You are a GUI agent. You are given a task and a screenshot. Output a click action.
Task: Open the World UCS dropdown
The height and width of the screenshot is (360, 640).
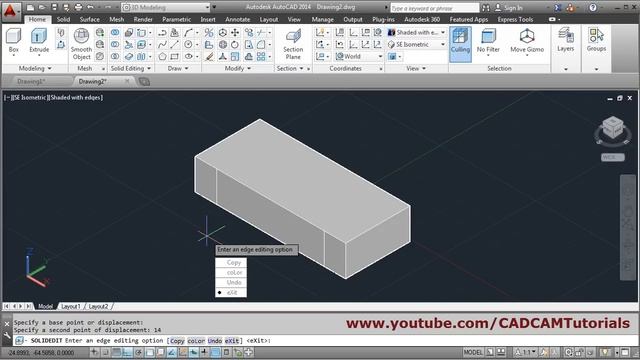pyautogui.click(x=359, y=56)
